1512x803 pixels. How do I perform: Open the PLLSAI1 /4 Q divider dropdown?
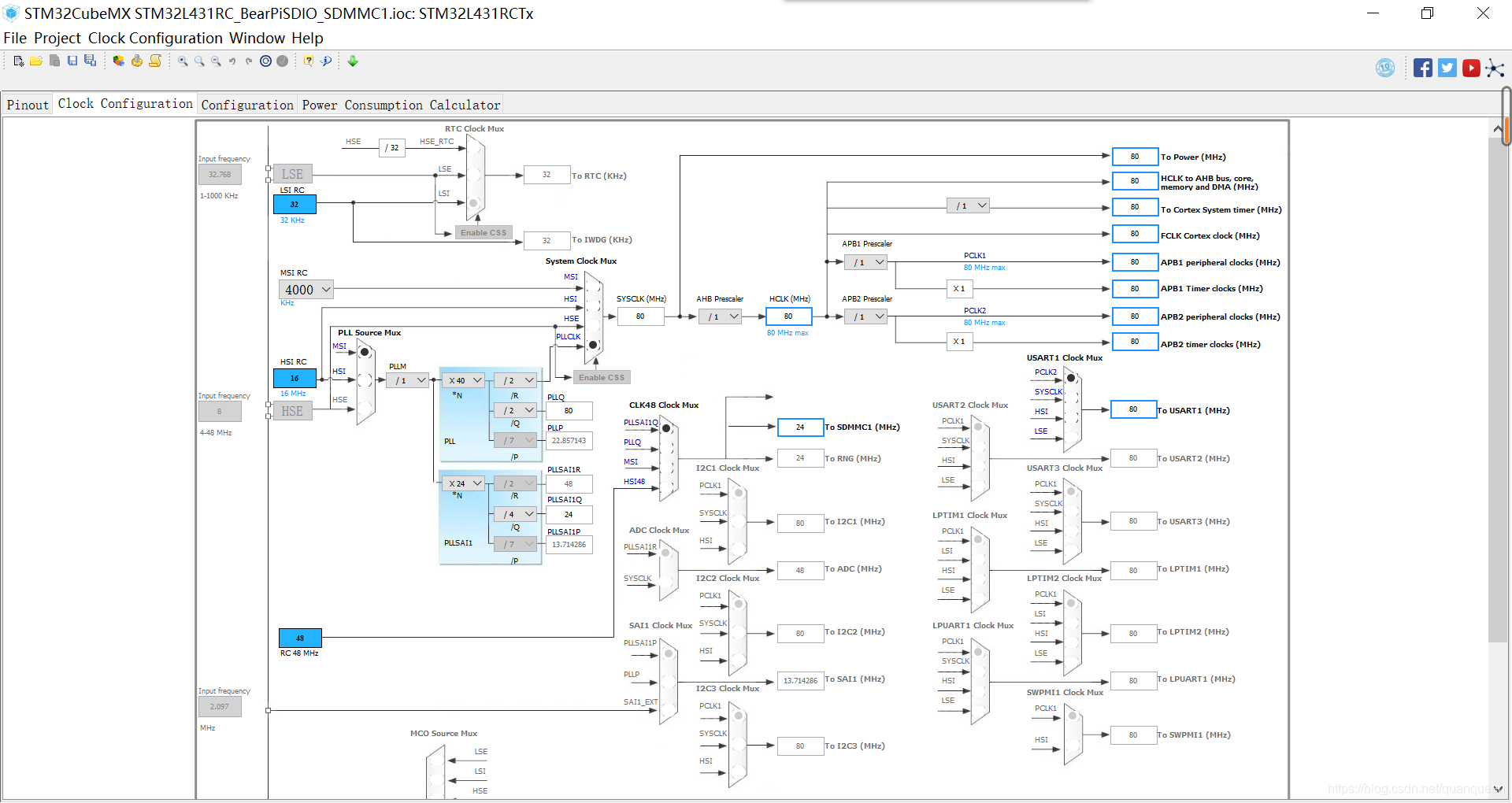(516, 514)
